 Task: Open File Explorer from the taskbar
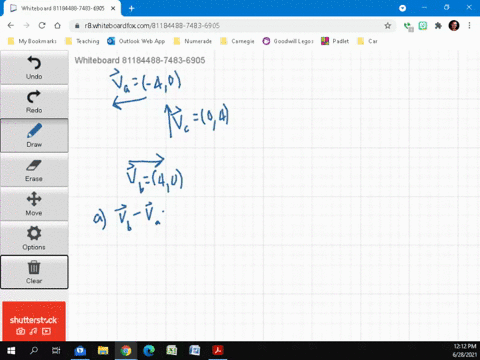tap(103, 351)
